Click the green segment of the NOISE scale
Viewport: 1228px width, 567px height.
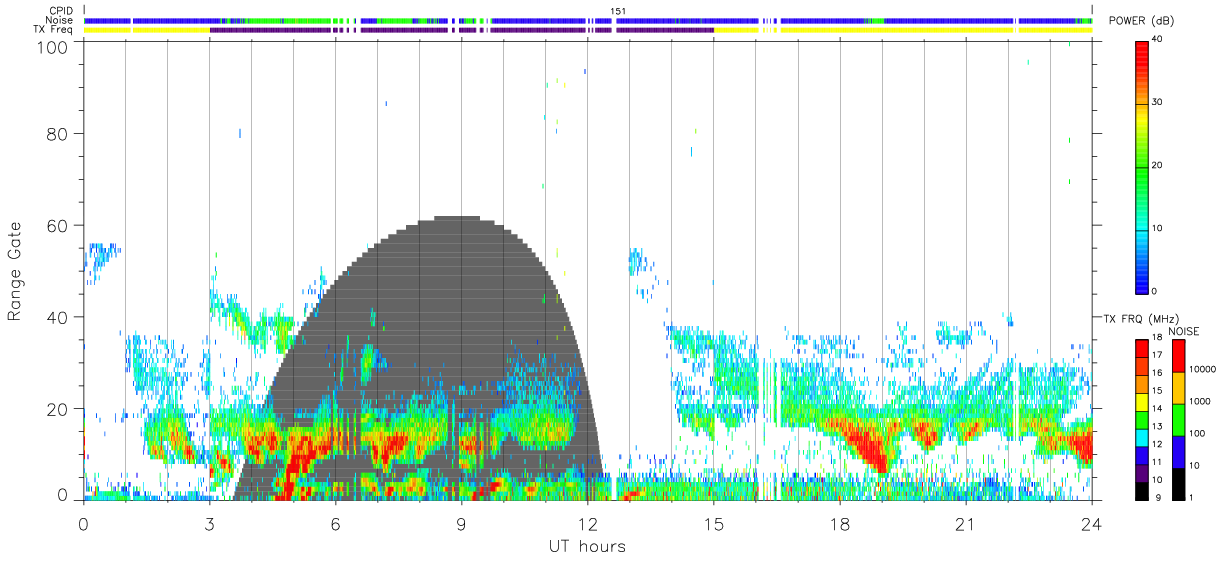[1177, 419]
